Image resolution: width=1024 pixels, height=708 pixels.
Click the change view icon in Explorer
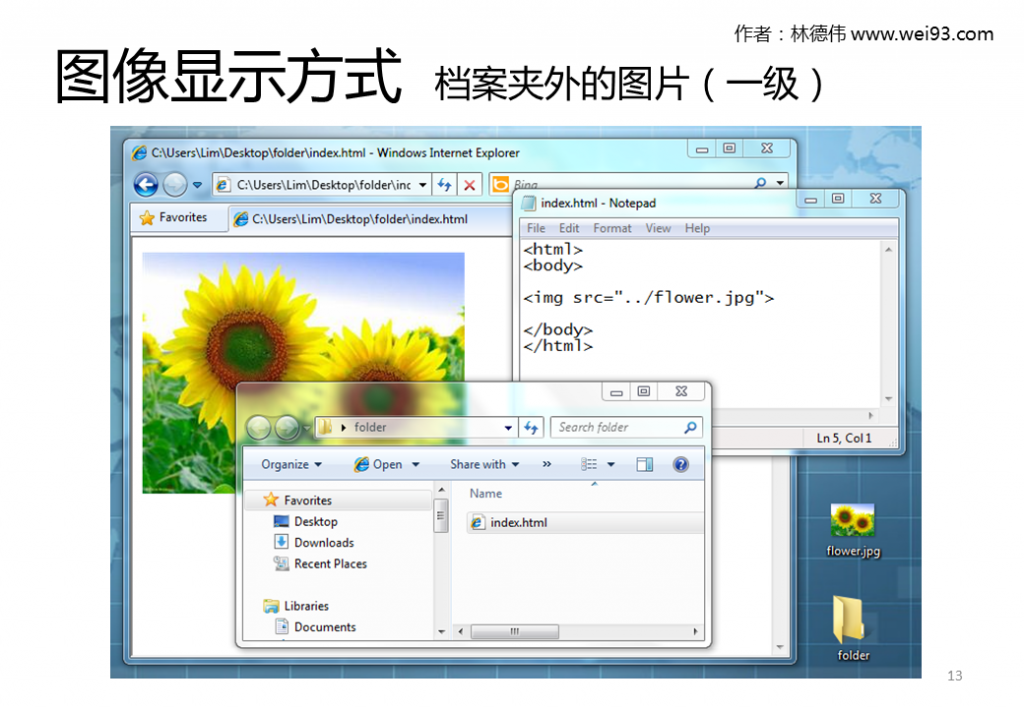(x=588, y=464)
